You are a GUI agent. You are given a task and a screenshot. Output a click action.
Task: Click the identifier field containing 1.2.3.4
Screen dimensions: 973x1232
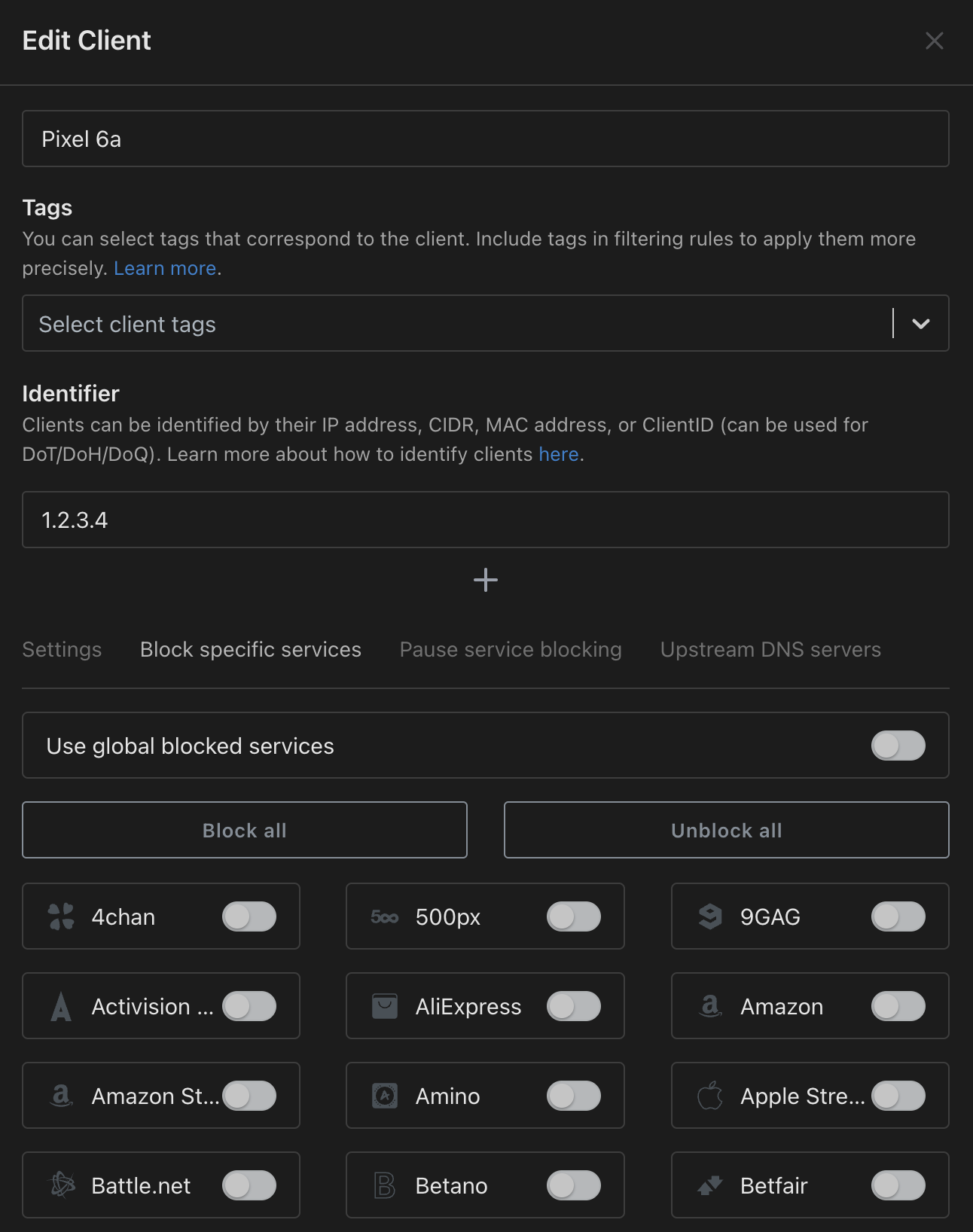[x=485, y=520]
